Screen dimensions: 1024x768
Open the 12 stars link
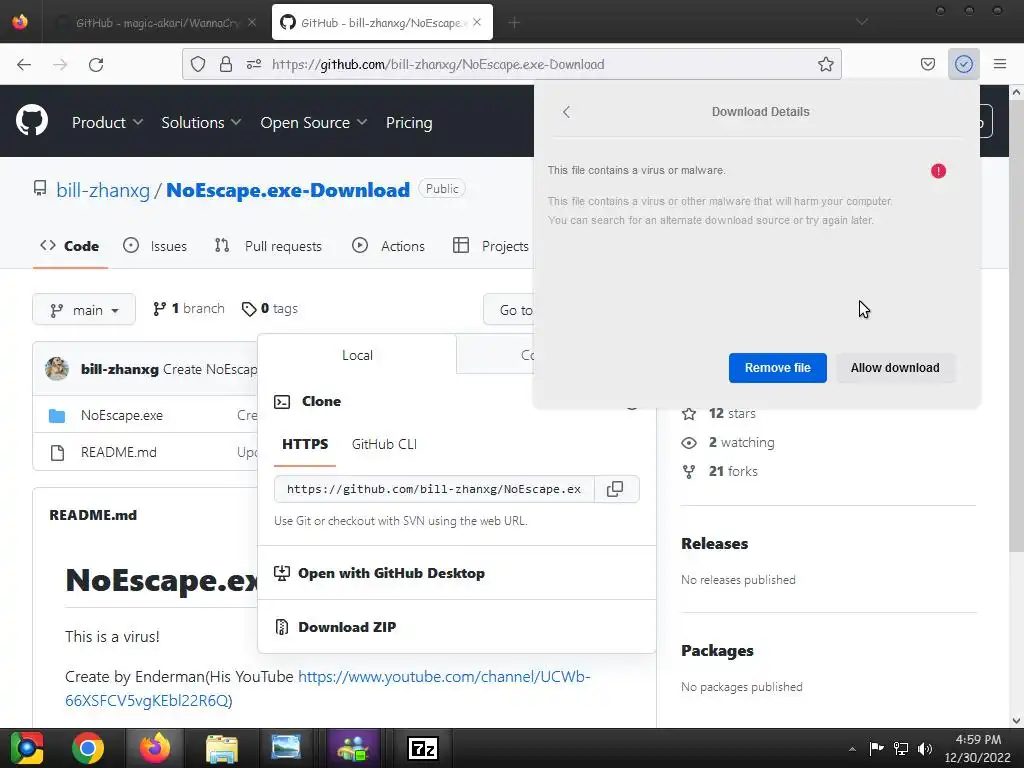pyautogui.click(x=719, y=413)
